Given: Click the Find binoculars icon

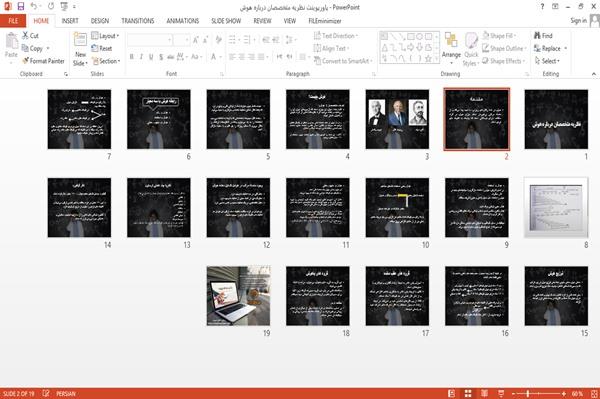Looking at the screenshot, I should coord(537,36).
